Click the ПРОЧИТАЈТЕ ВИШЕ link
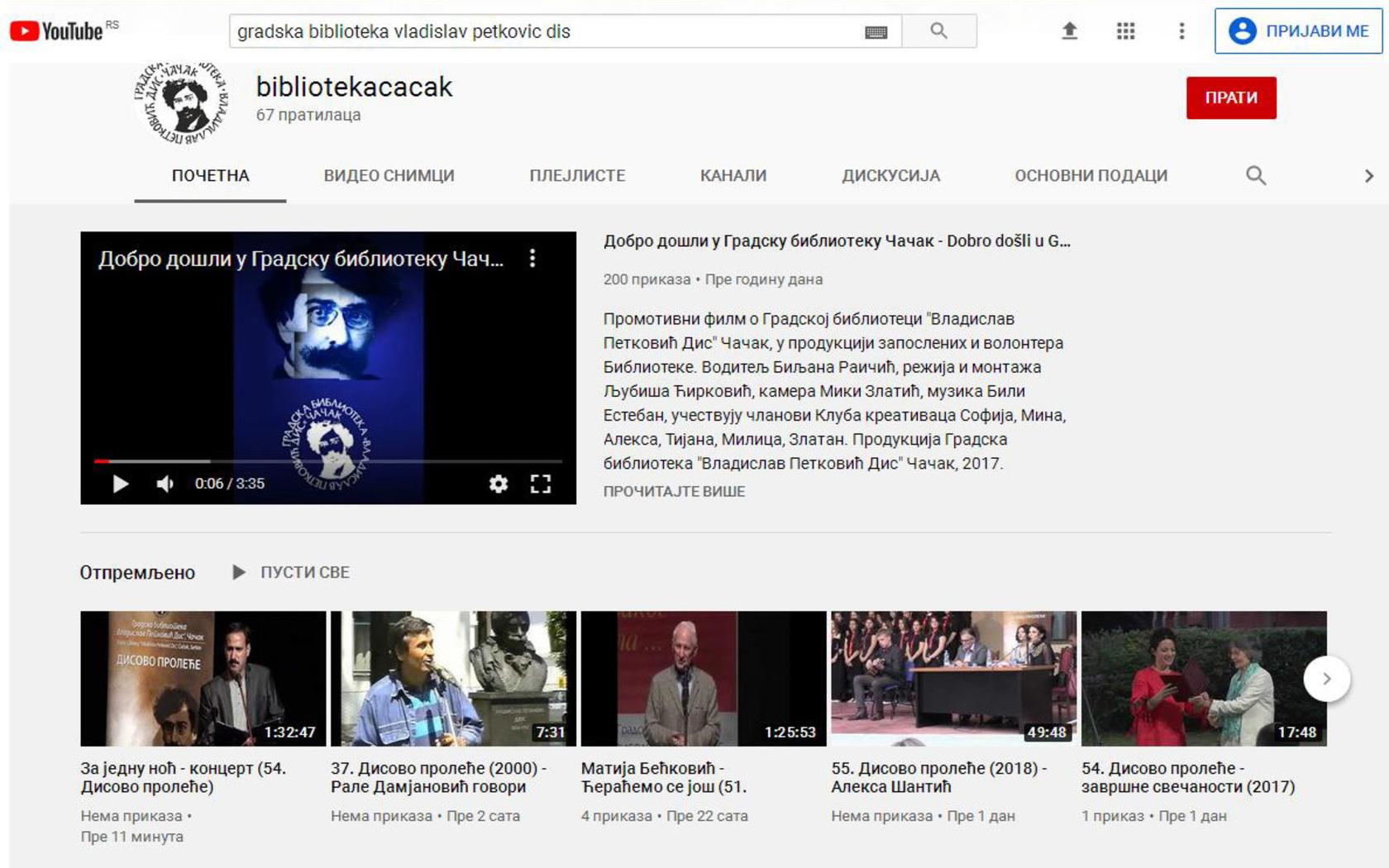Viewport: 1389px width, 868px height. (674, 491)
